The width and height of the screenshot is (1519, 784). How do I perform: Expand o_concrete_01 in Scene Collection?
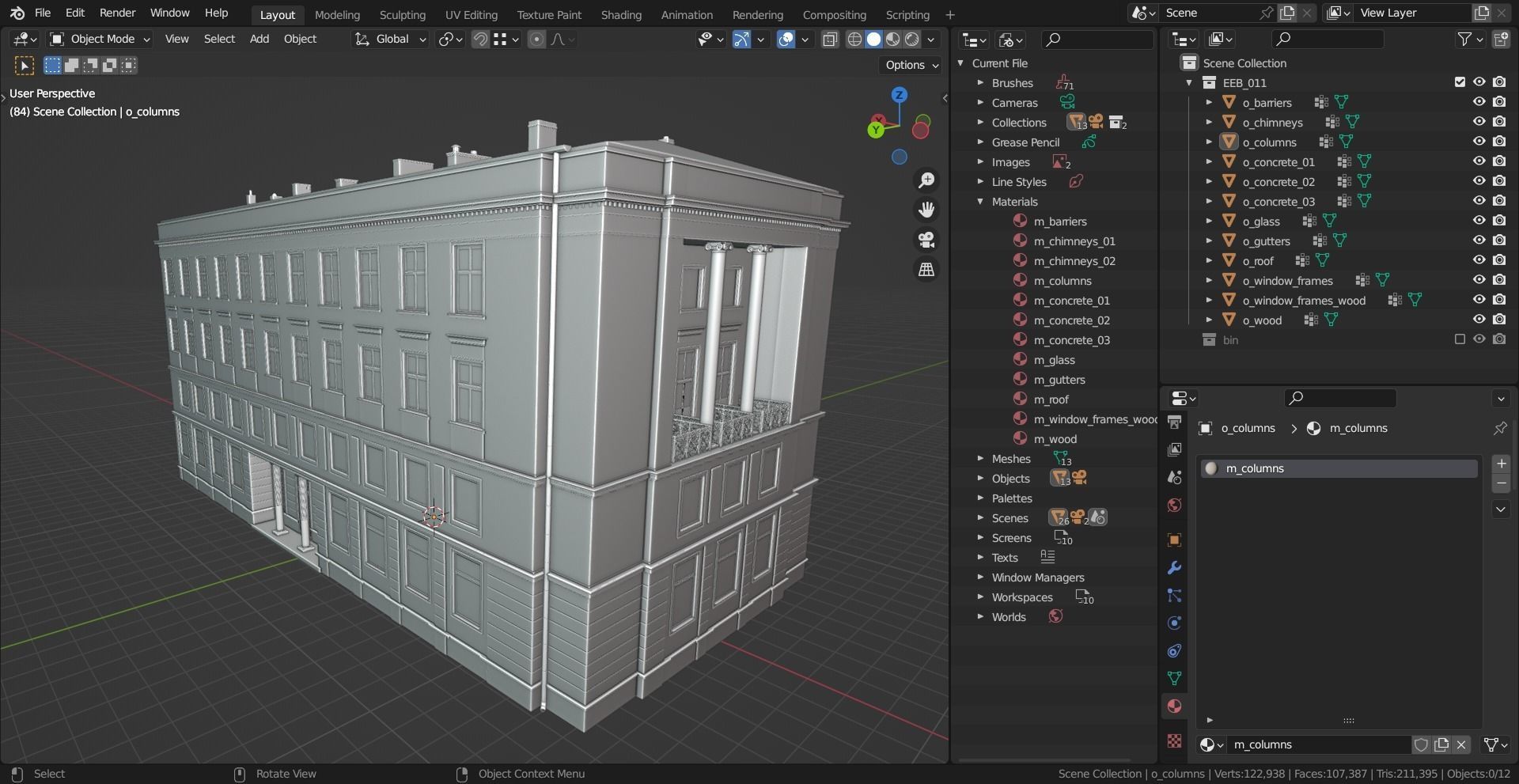1209,161
